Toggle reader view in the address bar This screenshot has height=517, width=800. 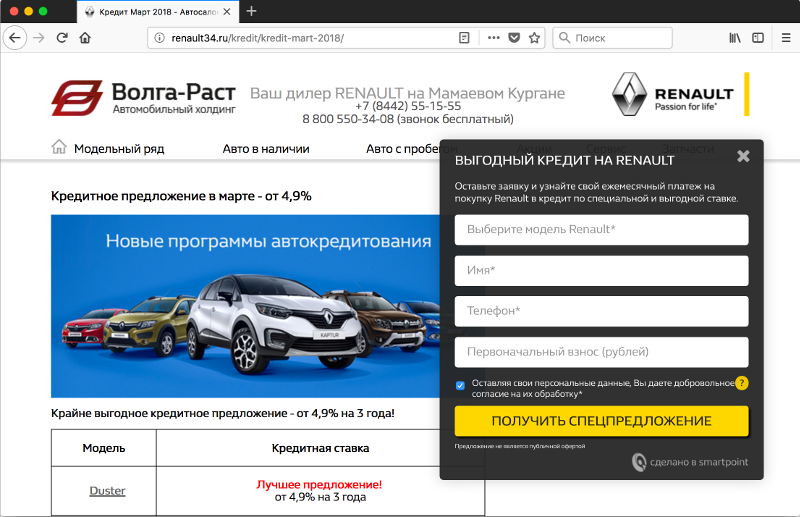464,38
